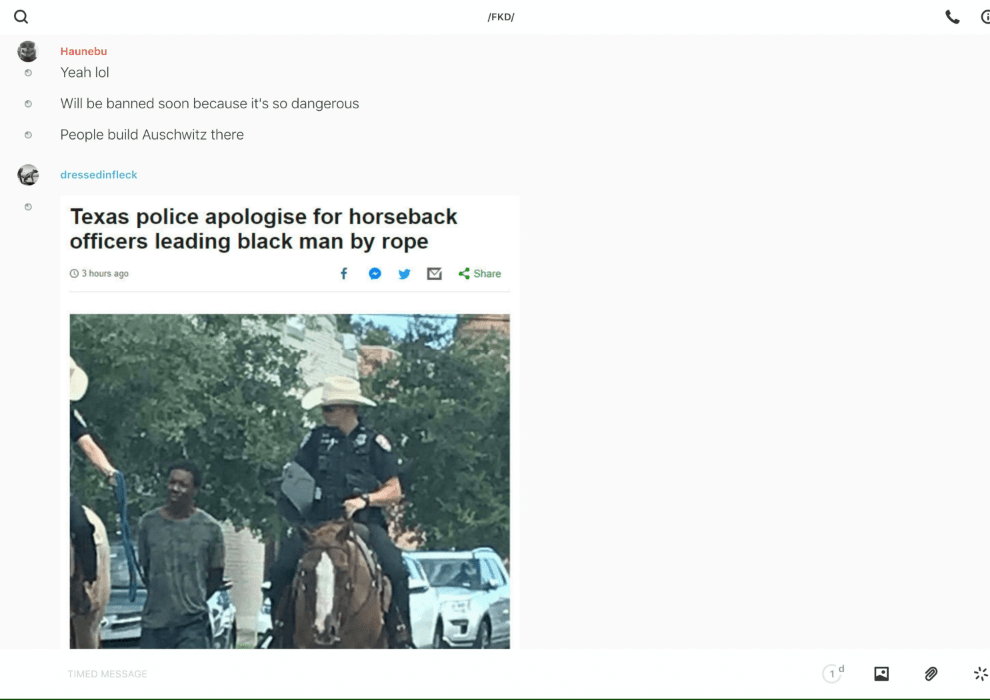Send a ping with the ping icon

coord(980,674)
